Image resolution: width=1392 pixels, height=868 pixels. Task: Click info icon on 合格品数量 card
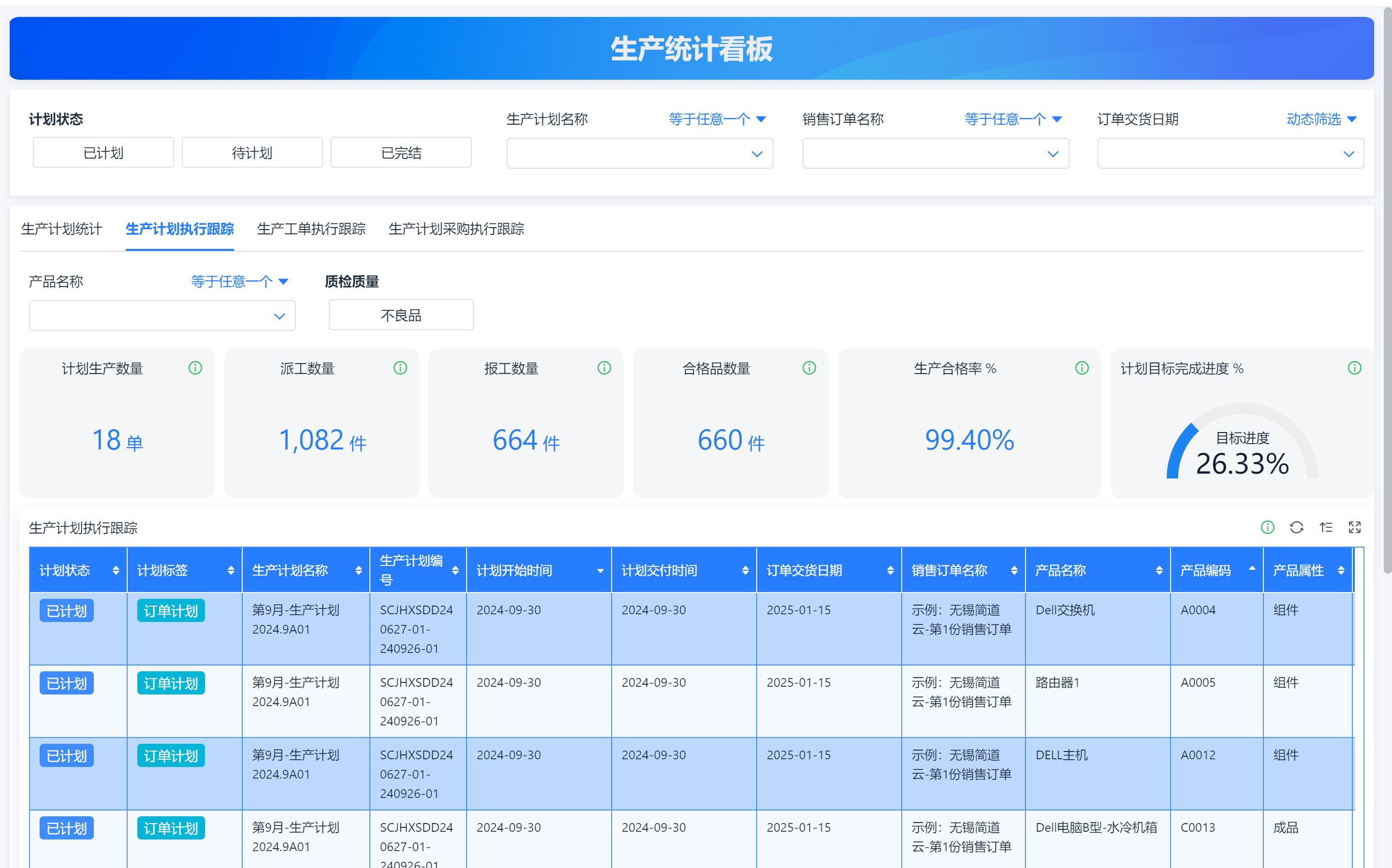click(x=808, y=368)
